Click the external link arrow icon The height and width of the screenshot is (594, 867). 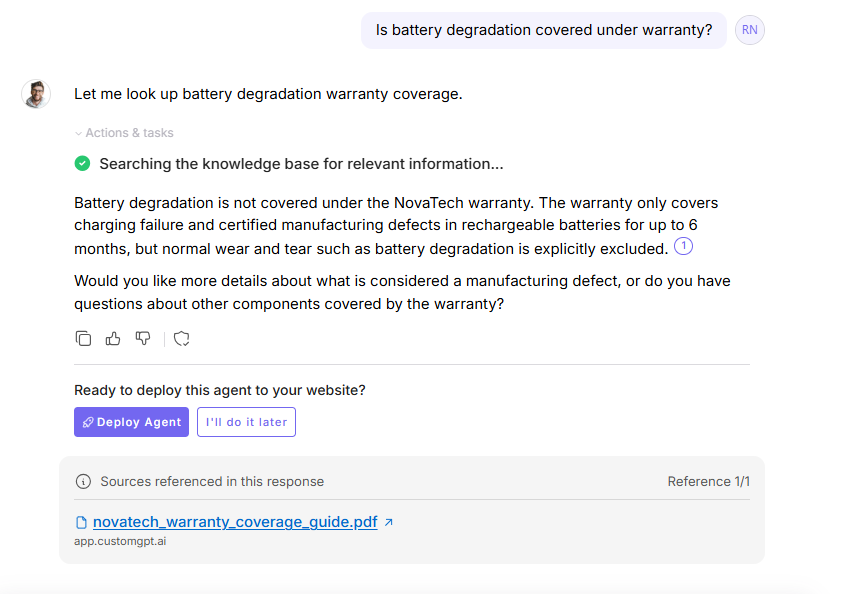pyautogui.click(x=389, y=522)
